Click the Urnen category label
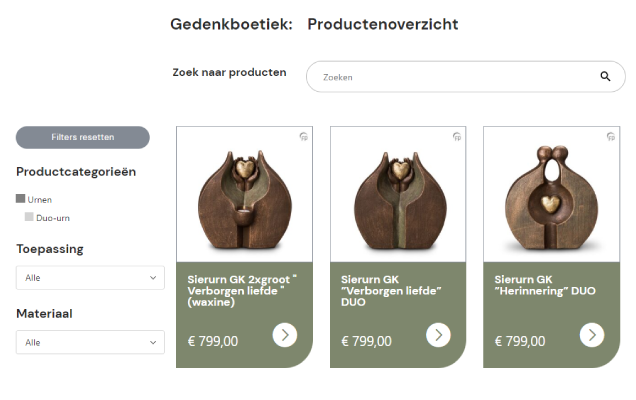Viewport: 636px width, 400px height. tap(40, 199)
